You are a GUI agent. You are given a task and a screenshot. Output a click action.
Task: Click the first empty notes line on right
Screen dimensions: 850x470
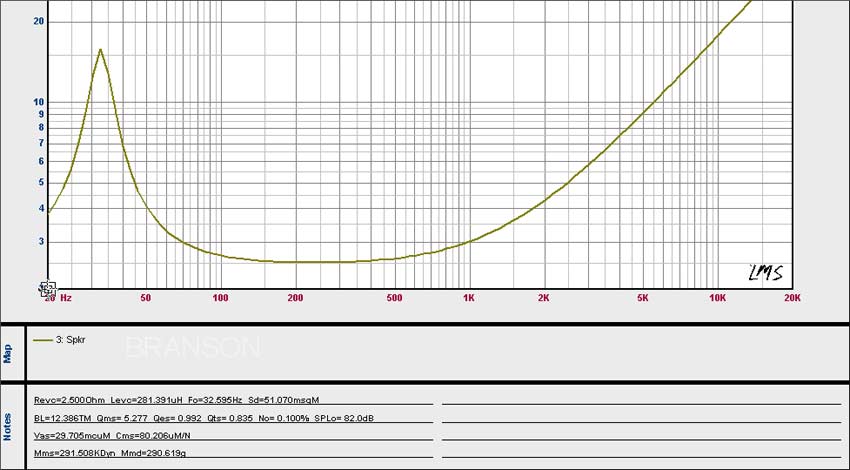[x=640, y=399]
